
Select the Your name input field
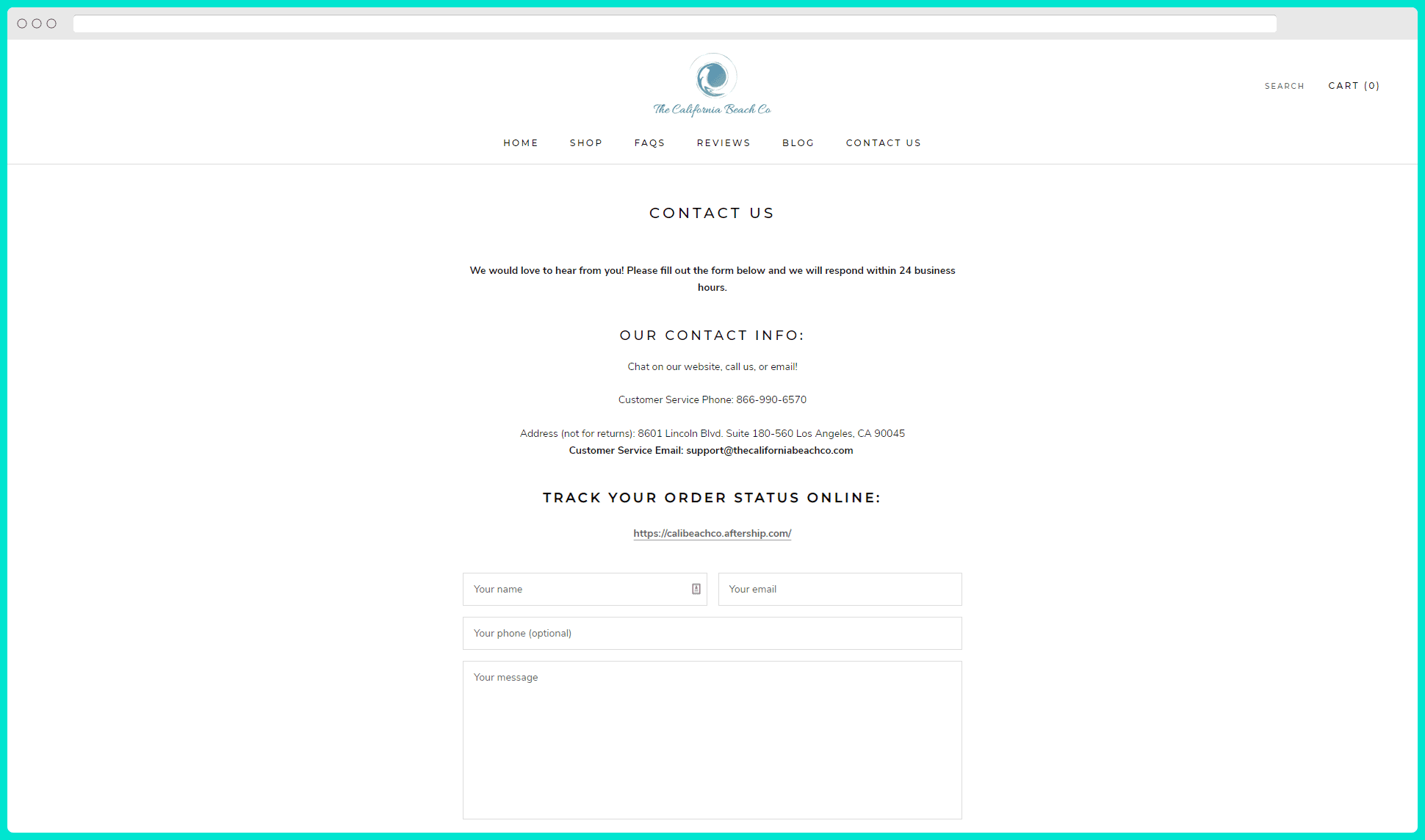coord(584,588)
